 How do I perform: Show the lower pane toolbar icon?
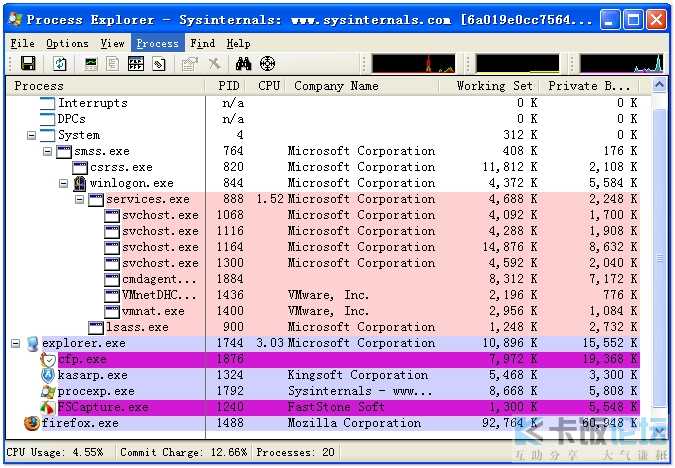click(x=136, y=64)
